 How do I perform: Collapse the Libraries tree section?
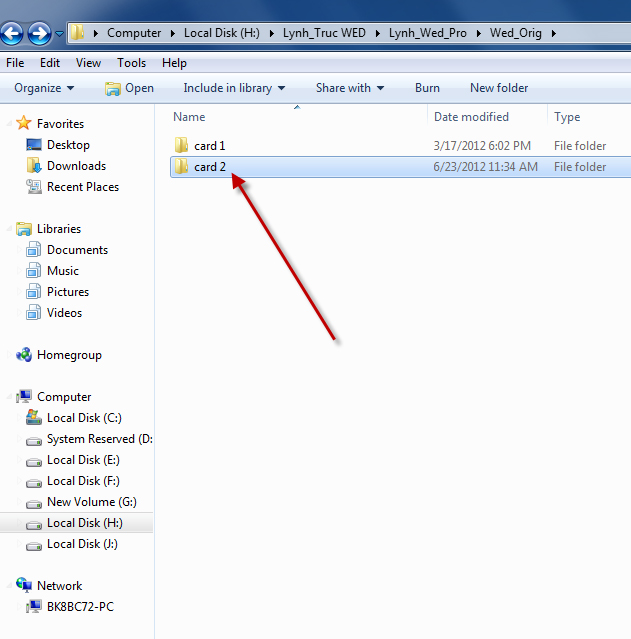pyautogui.click(x=9, y=229)
